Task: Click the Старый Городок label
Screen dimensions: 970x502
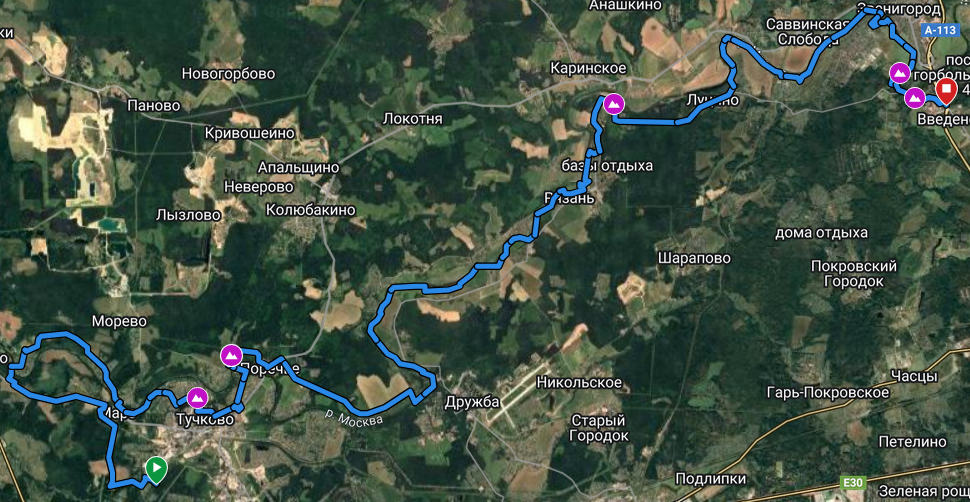Action: click(599, 428)
